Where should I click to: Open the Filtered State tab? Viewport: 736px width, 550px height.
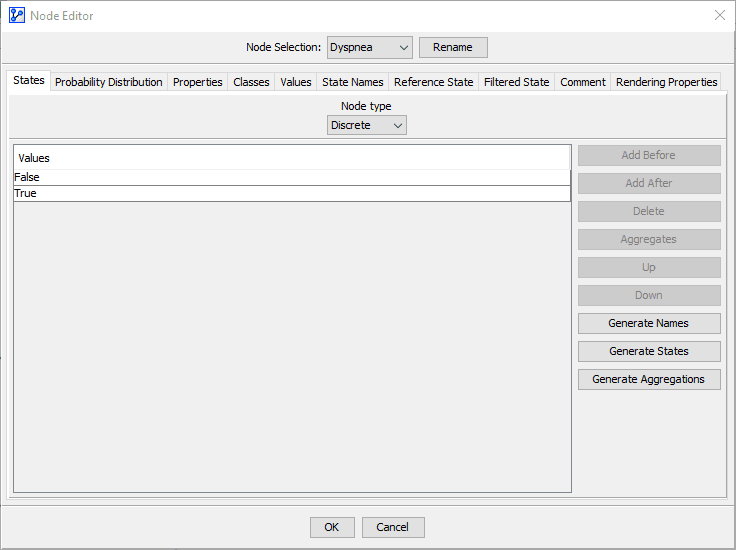[516, 82]
